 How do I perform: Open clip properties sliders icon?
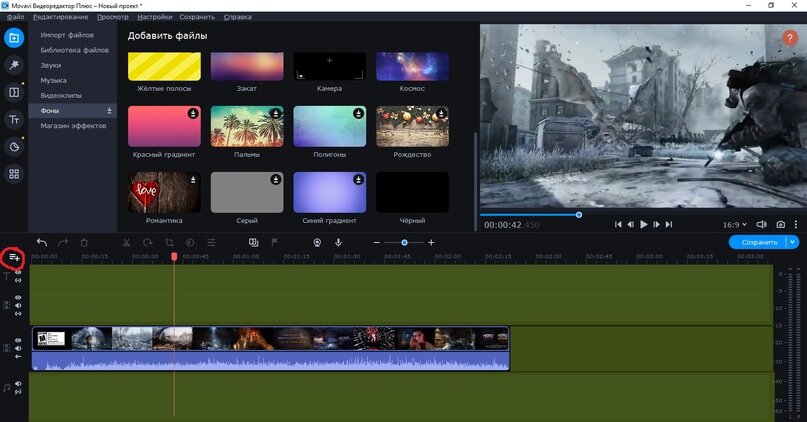pos(211,242)
